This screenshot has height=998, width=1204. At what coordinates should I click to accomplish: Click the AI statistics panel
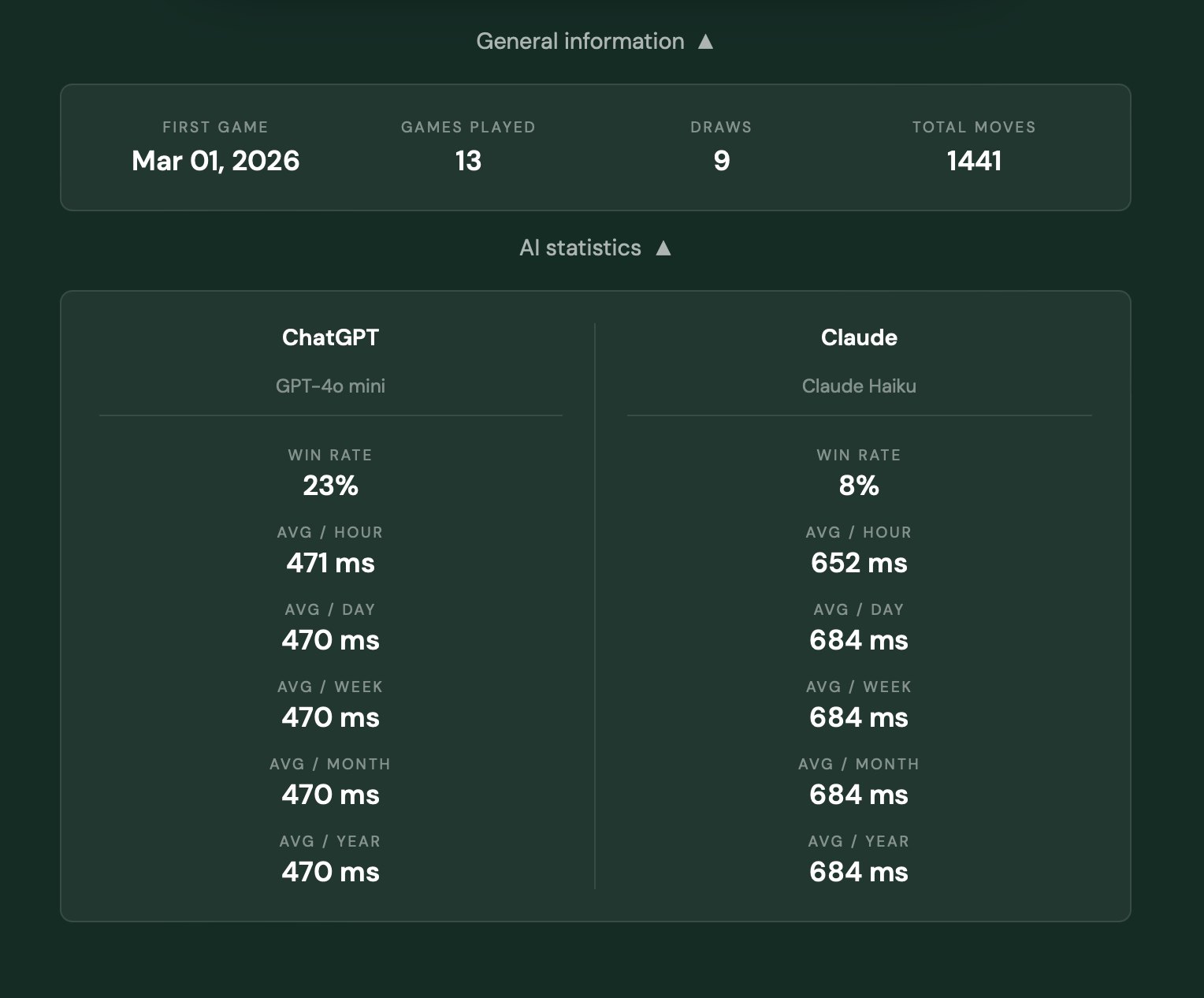(596, 607)
